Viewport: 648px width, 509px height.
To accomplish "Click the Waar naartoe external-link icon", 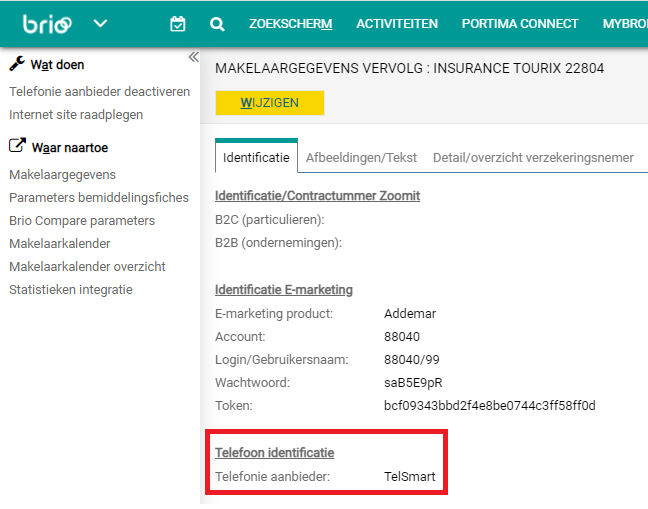I will (17, 147).
